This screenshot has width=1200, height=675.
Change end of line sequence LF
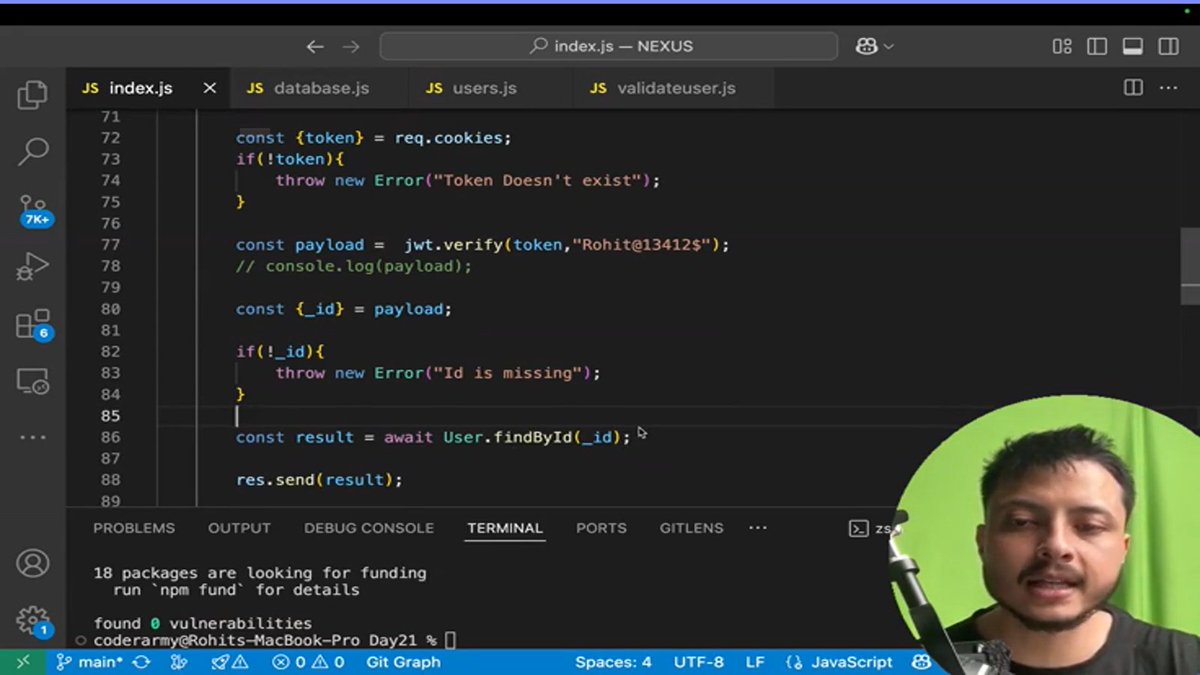click(755, 662)
